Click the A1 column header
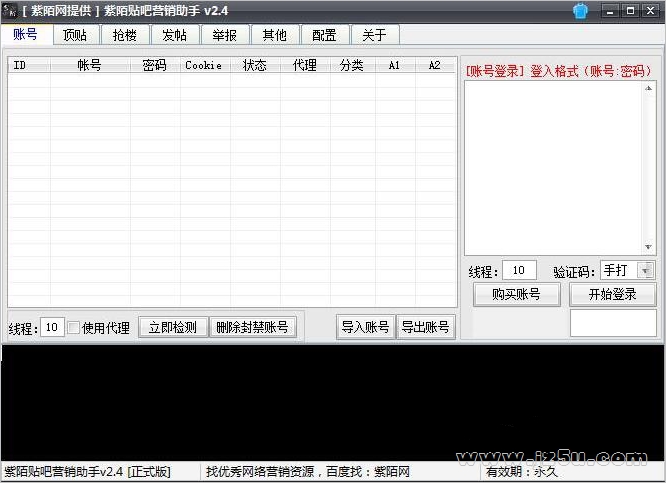Viewport: 666px width, 483px height. [x=395, y=65]
